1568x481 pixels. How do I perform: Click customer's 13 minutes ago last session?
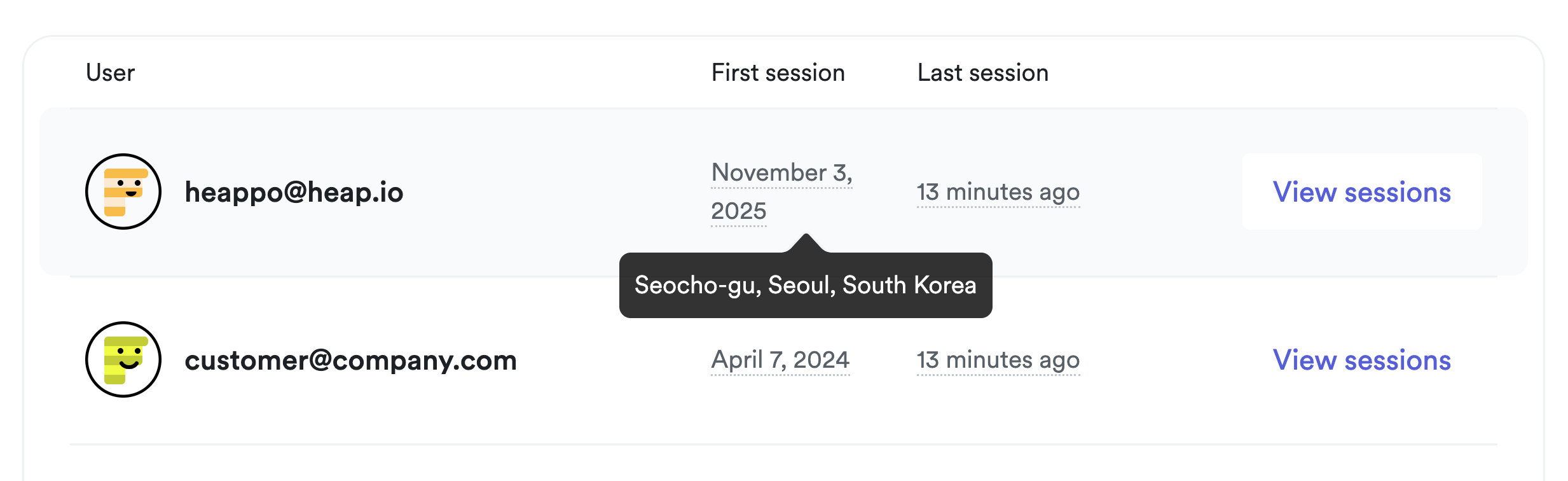click(x=998, y=360)
